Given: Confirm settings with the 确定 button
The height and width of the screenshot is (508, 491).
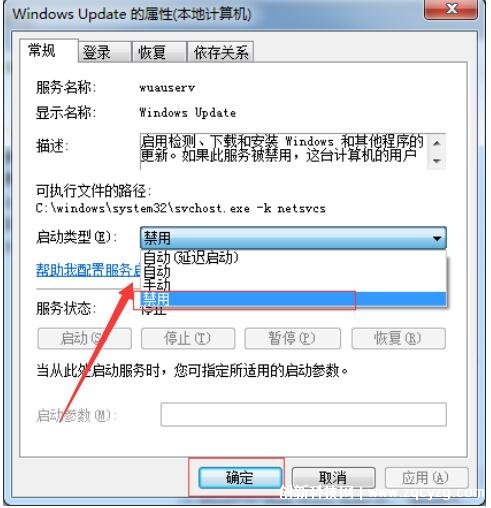Looking at the screenshot, I should click(x=240, y=478).
